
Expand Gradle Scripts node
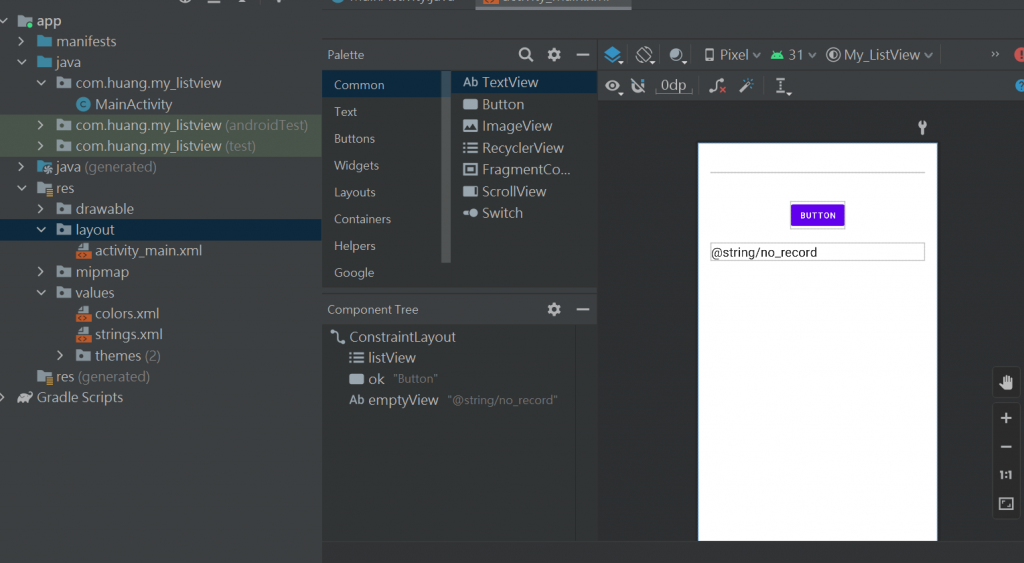click(x=4, y=397)
